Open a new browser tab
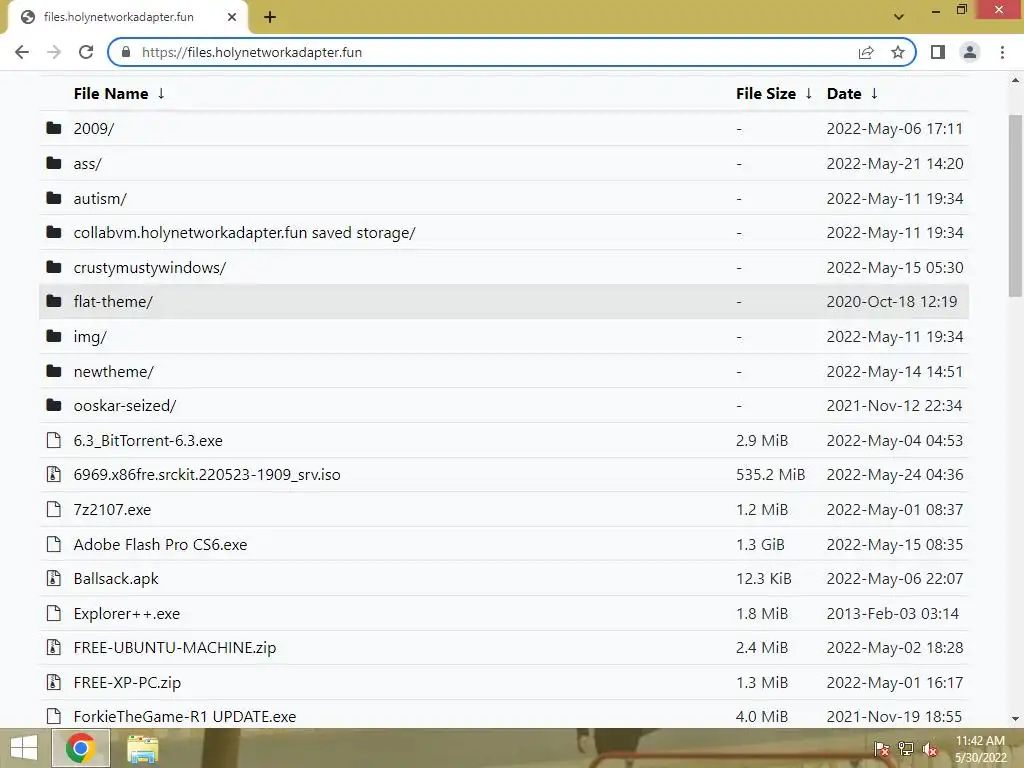1024x768 pixels. (270, 17)
